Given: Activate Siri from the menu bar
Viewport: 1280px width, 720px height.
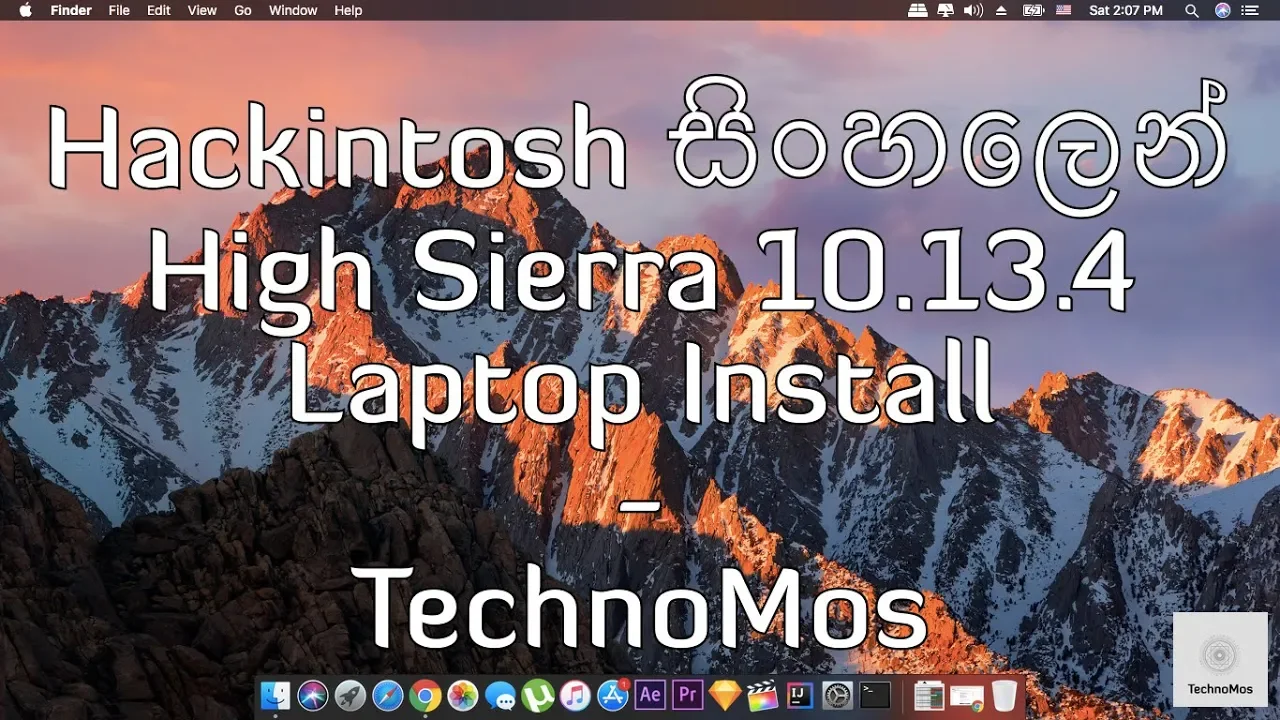Looking at the screenshot, I should point(1222,10).
